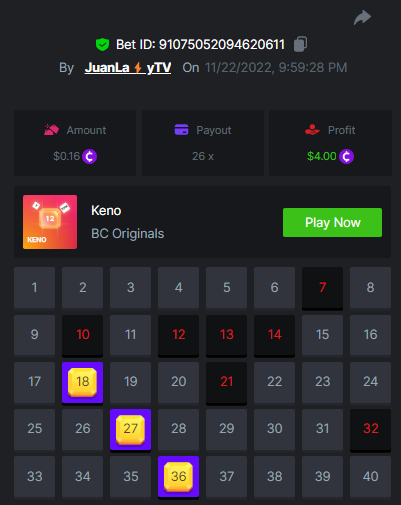Click Keno tile number 1
Image resolution: width=401 pixels, height=505 pixels.
[34, 287]
